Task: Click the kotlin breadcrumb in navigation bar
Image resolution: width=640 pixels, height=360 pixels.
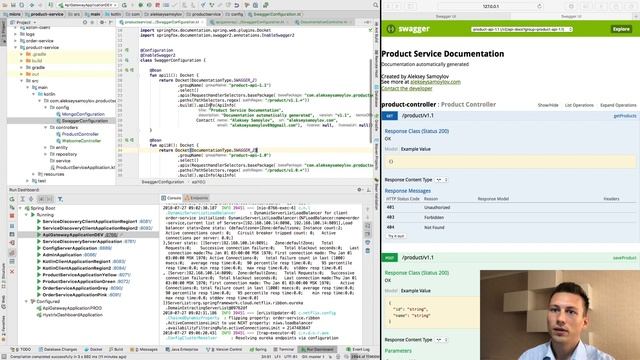Action: 113,14
